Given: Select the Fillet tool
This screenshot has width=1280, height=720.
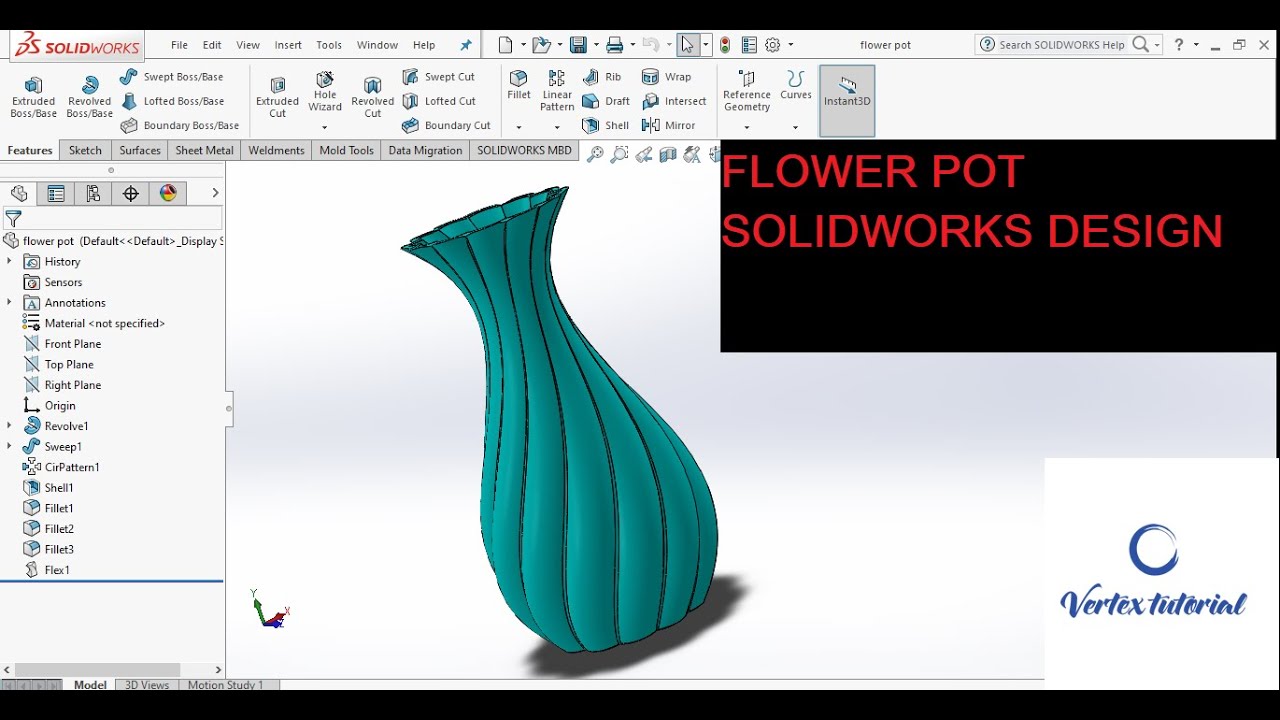Looking at the screenshot, I should pos(519,85).
